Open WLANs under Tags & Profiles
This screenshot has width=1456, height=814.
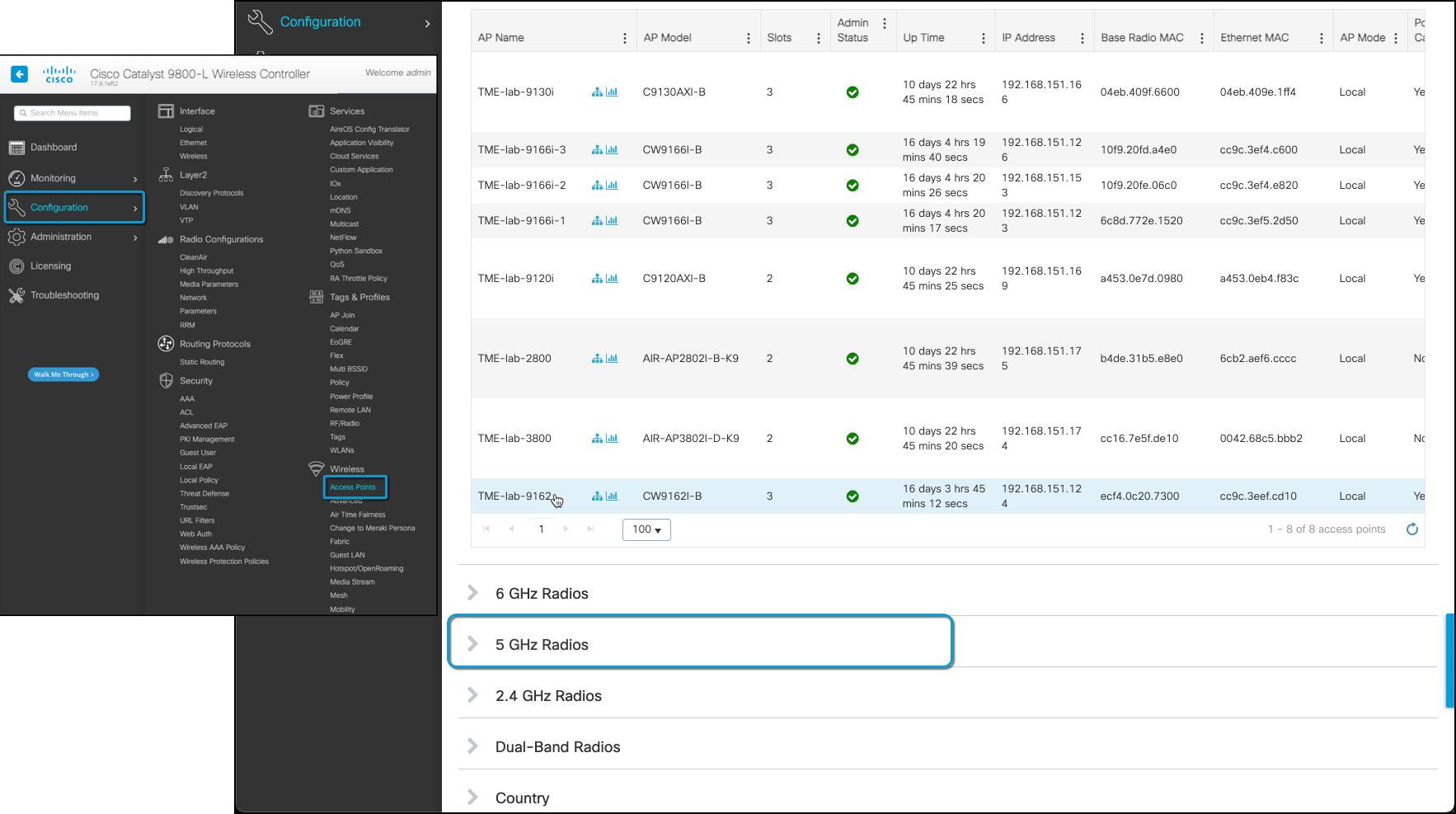(342, 449)
